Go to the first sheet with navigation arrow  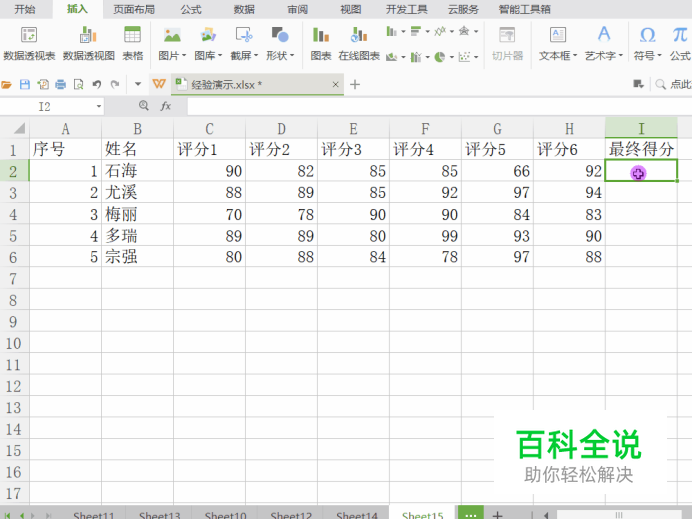[8, 515]
